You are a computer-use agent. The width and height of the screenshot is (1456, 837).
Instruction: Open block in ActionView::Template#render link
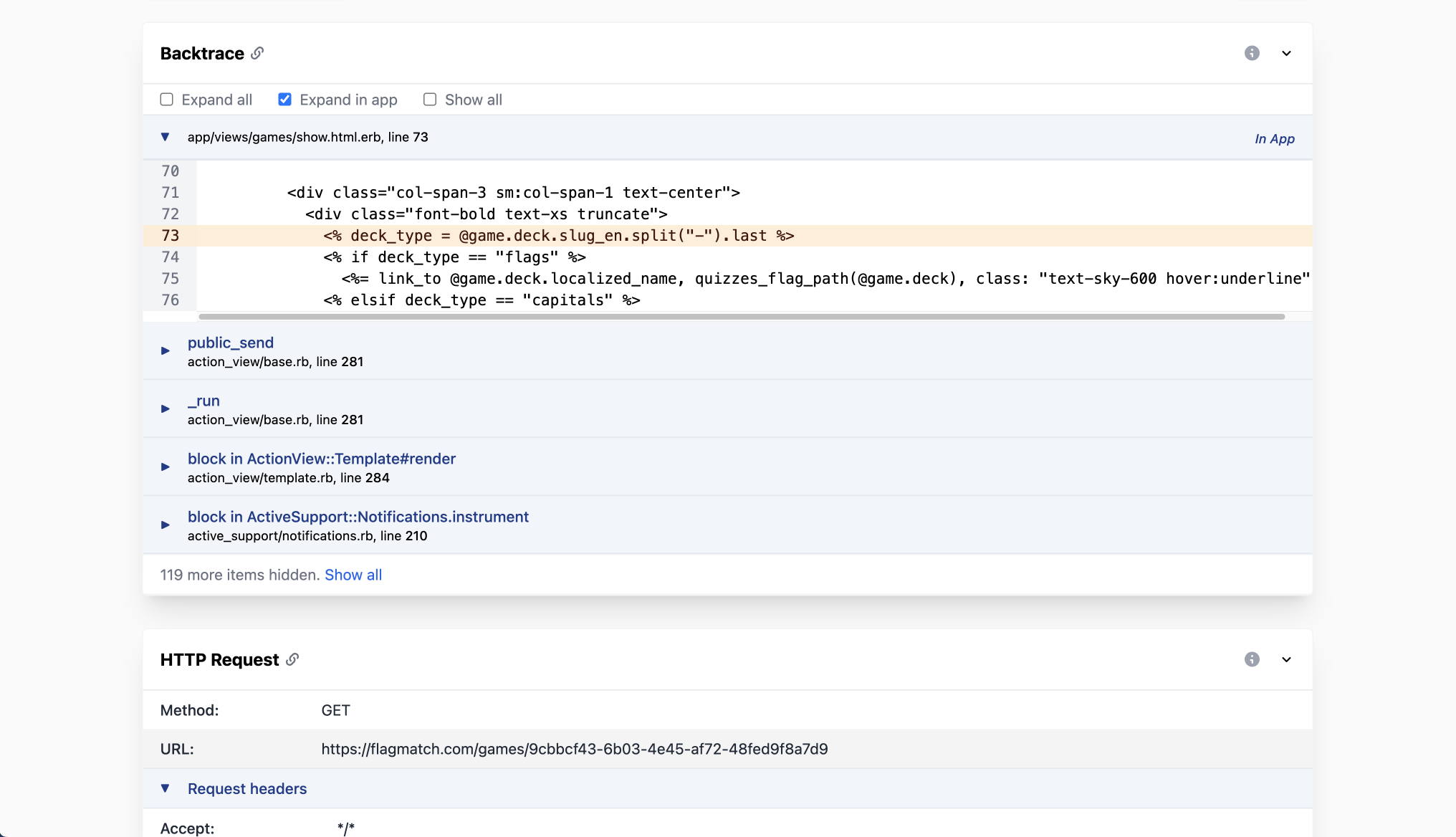click(322, 459)
